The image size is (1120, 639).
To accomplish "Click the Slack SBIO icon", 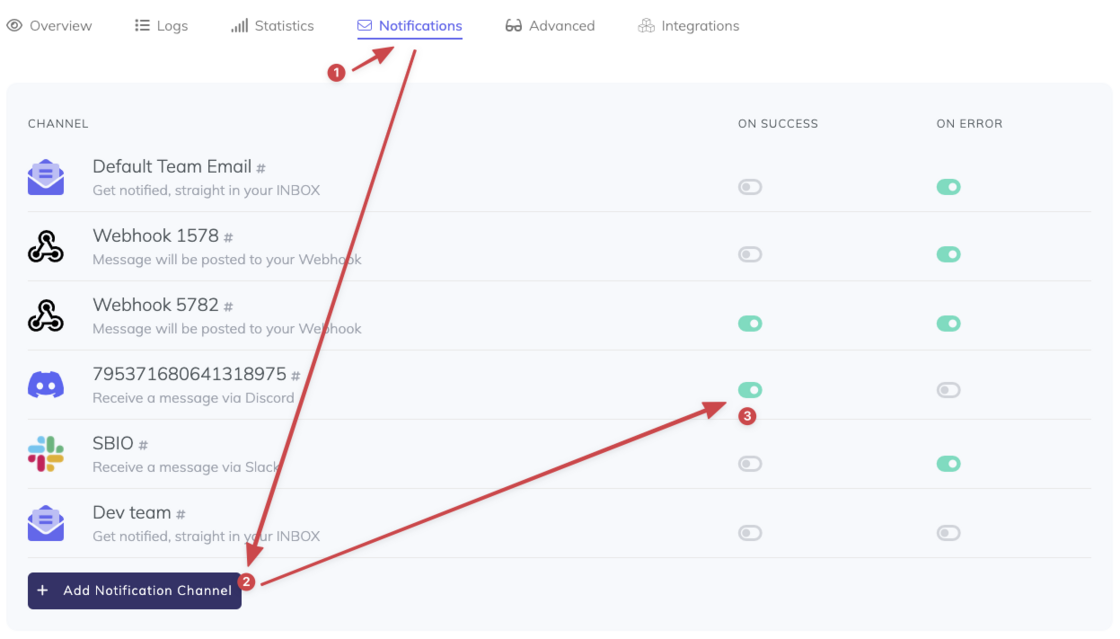I will [x=46, y=454].
